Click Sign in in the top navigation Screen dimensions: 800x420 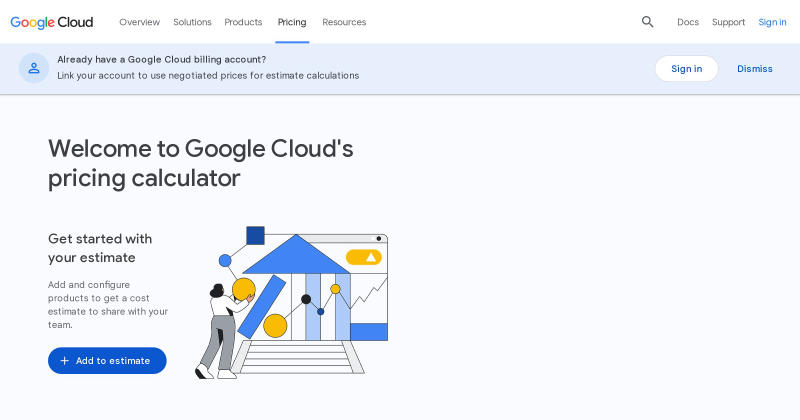tap(772, 22)
